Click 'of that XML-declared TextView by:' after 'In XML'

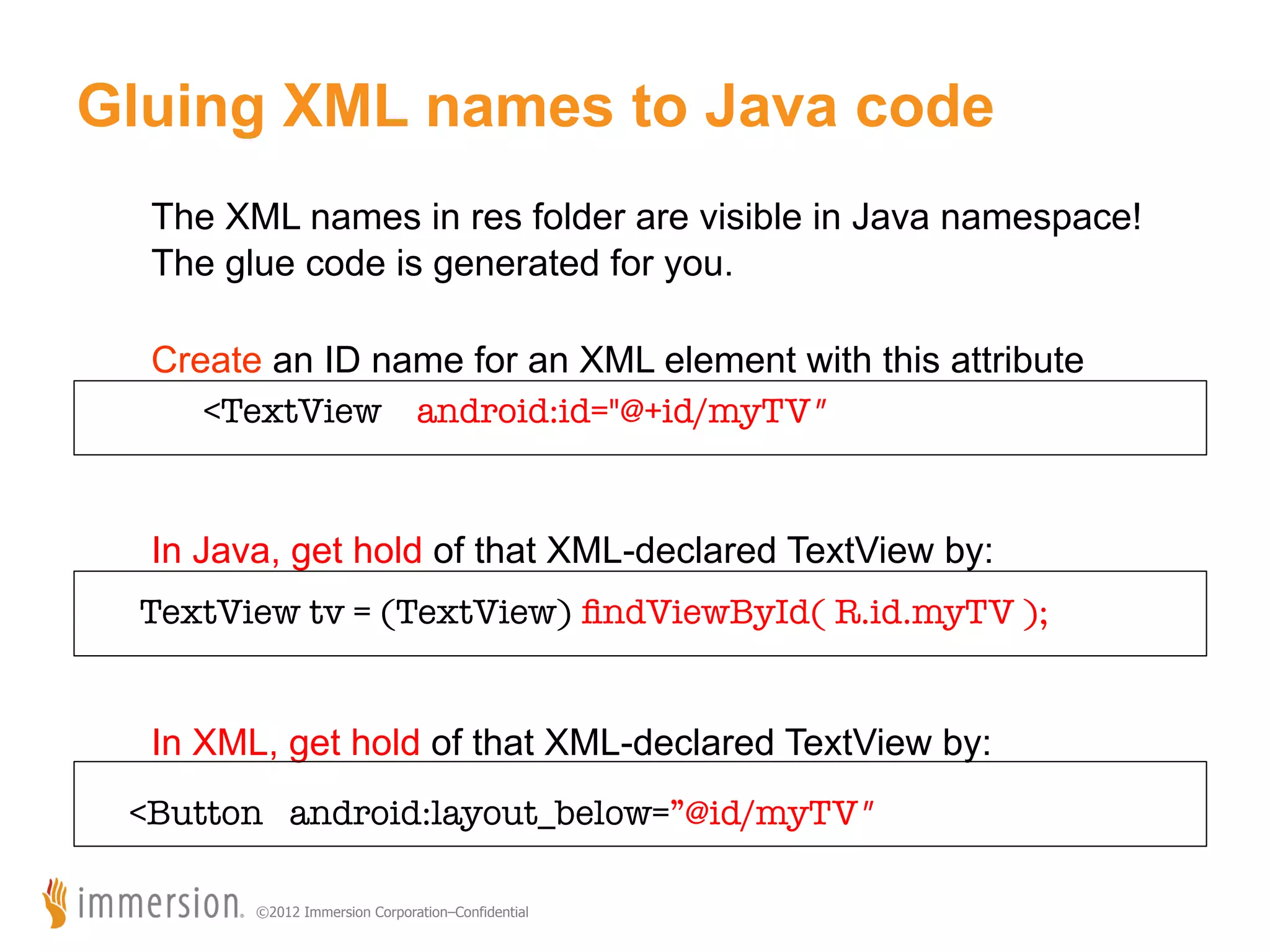point(711,743)
